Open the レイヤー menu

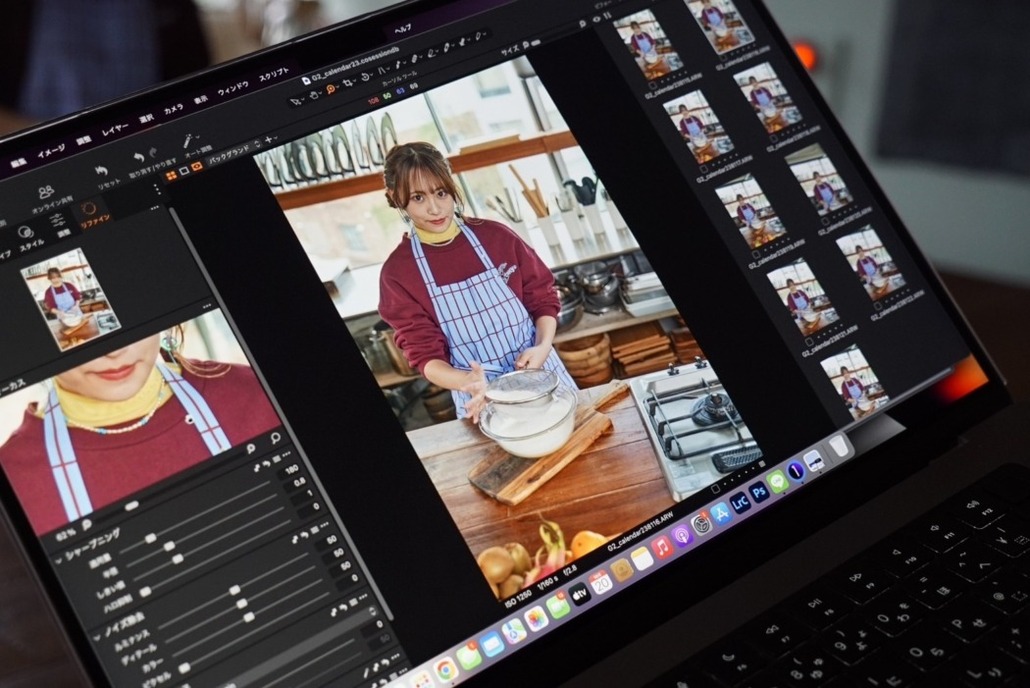point(115,129)
